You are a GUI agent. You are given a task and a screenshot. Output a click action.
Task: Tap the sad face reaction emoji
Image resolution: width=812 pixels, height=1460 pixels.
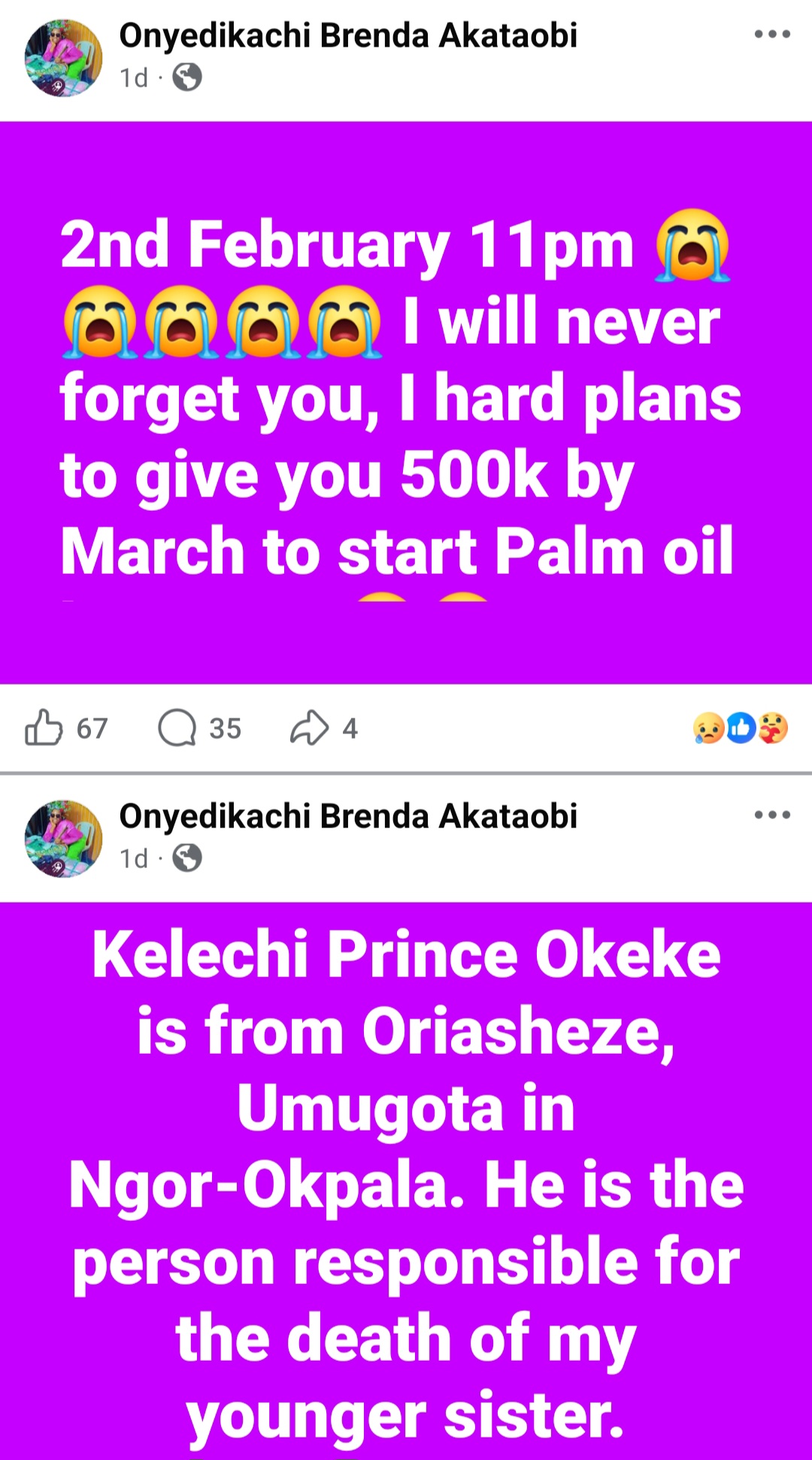(x=709, y=727)
